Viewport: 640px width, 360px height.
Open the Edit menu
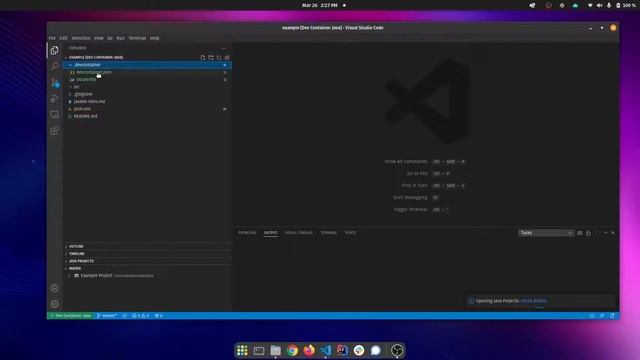63,38
